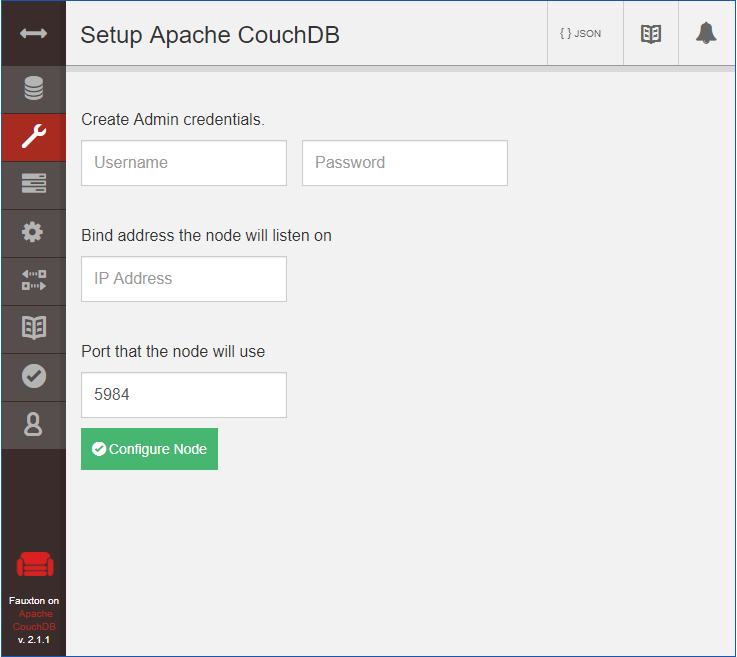The image size is (737, 657).
Task: Click the Setup Apache CouchDB page title
Action: coord(210,35)
